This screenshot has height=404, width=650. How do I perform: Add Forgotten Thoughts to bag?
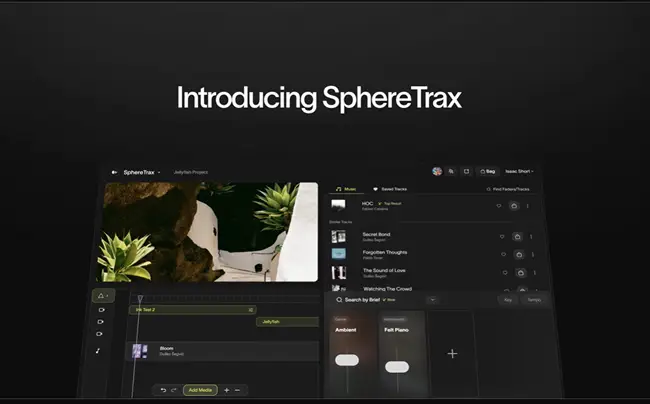519,254
